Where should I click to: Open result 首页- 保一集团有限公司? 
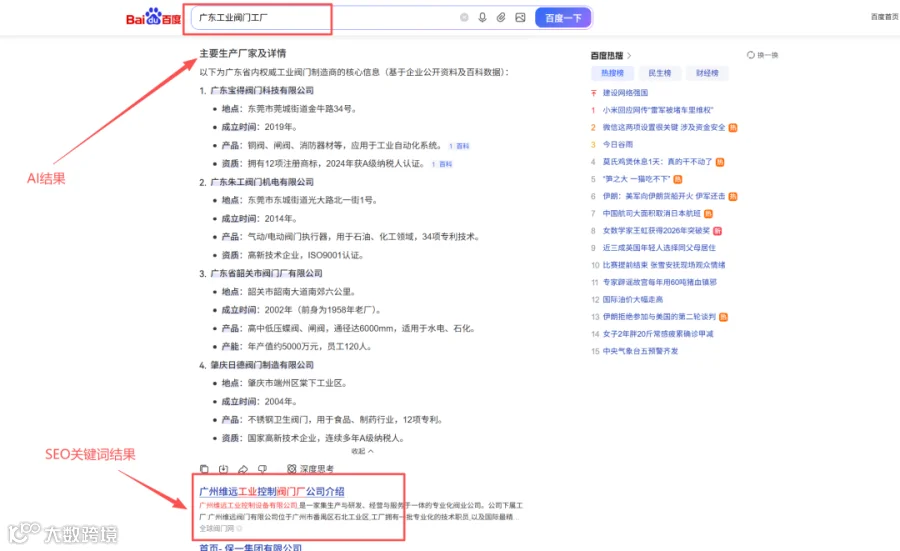click(x=250, y=547)
